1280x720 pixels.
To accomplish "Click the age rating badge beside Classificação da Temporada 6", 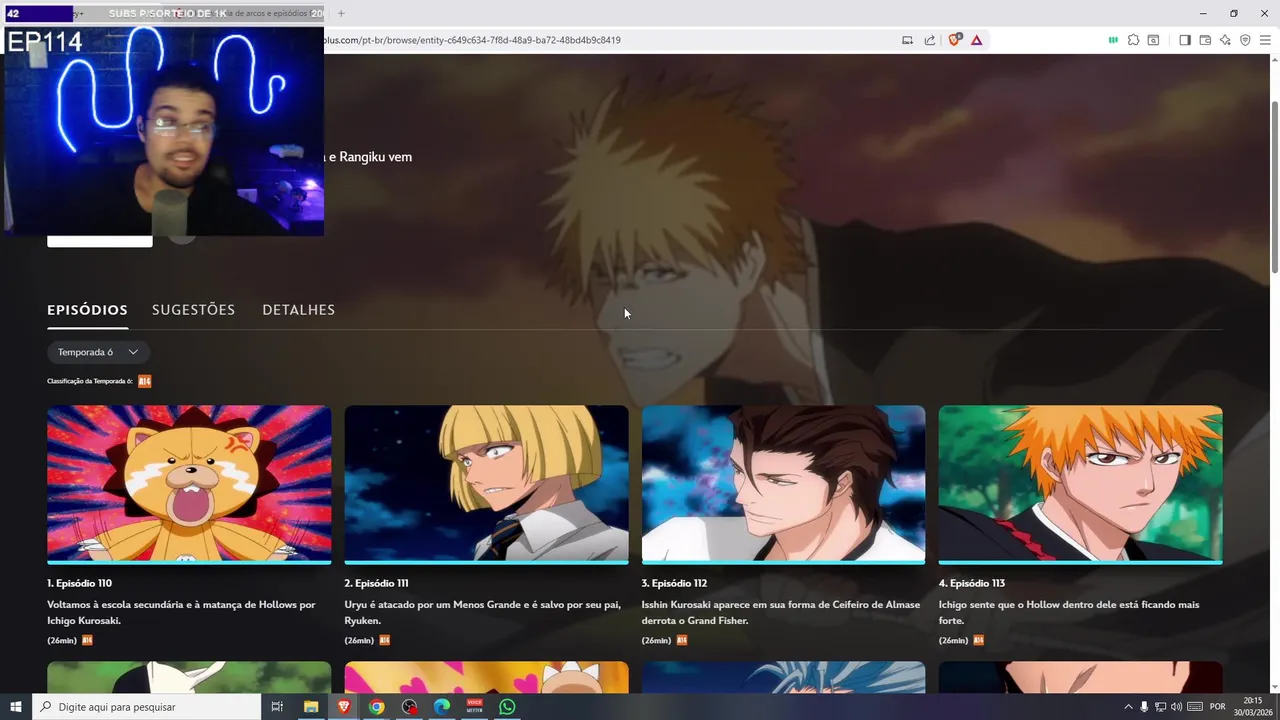I will click(145, 381).
